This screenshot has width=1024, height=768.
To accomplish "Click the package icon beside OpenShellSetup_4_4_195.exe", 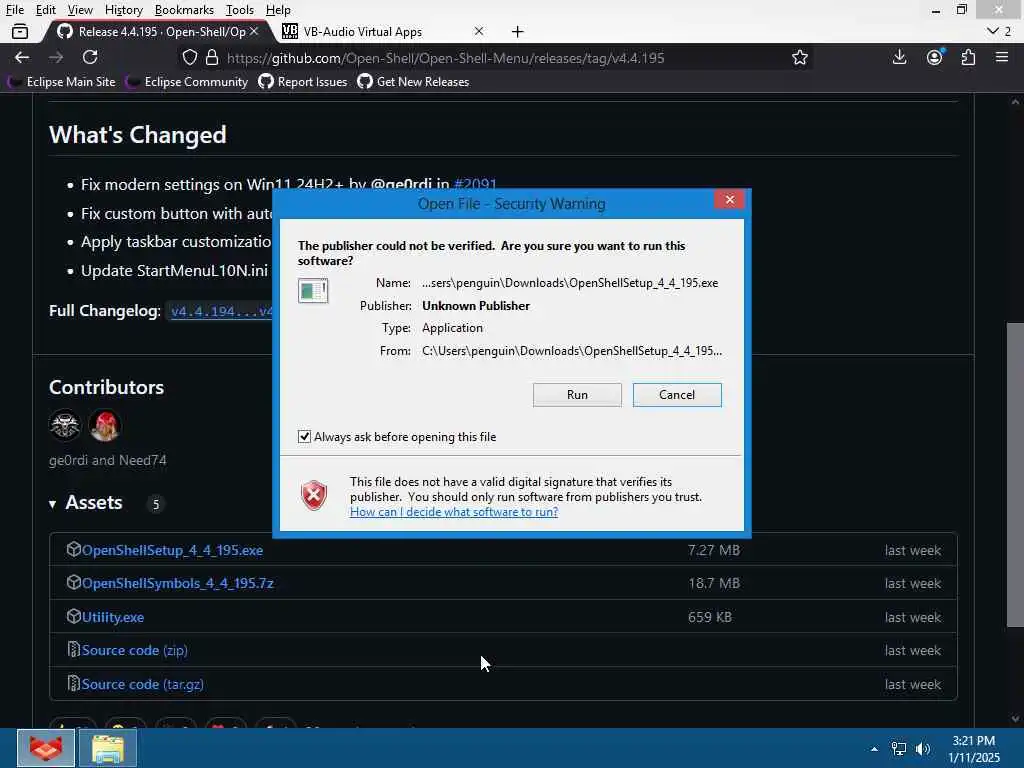I will coord(73,549).
